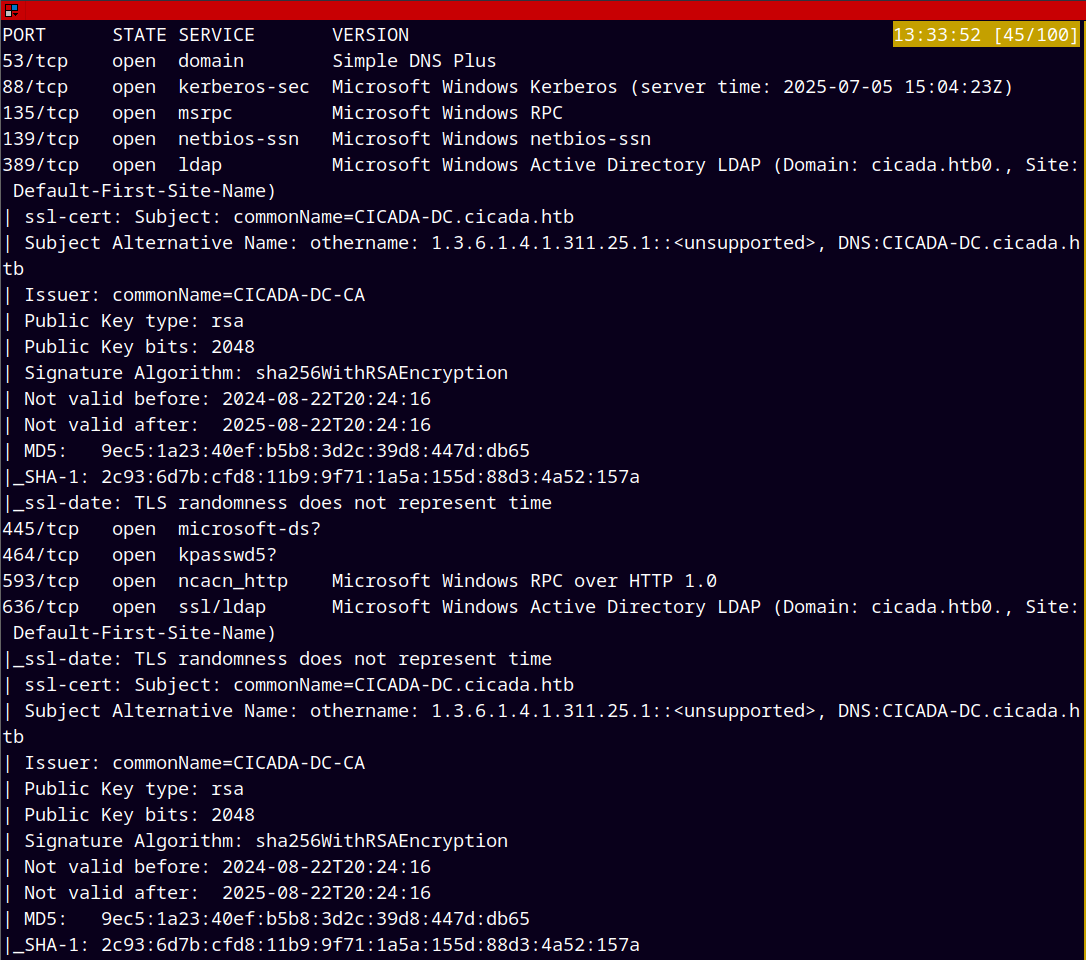1086x960 pixels.
Task: Select the timestamp 13:33:52 [45/100] indicator
Action: click(986, 35)
